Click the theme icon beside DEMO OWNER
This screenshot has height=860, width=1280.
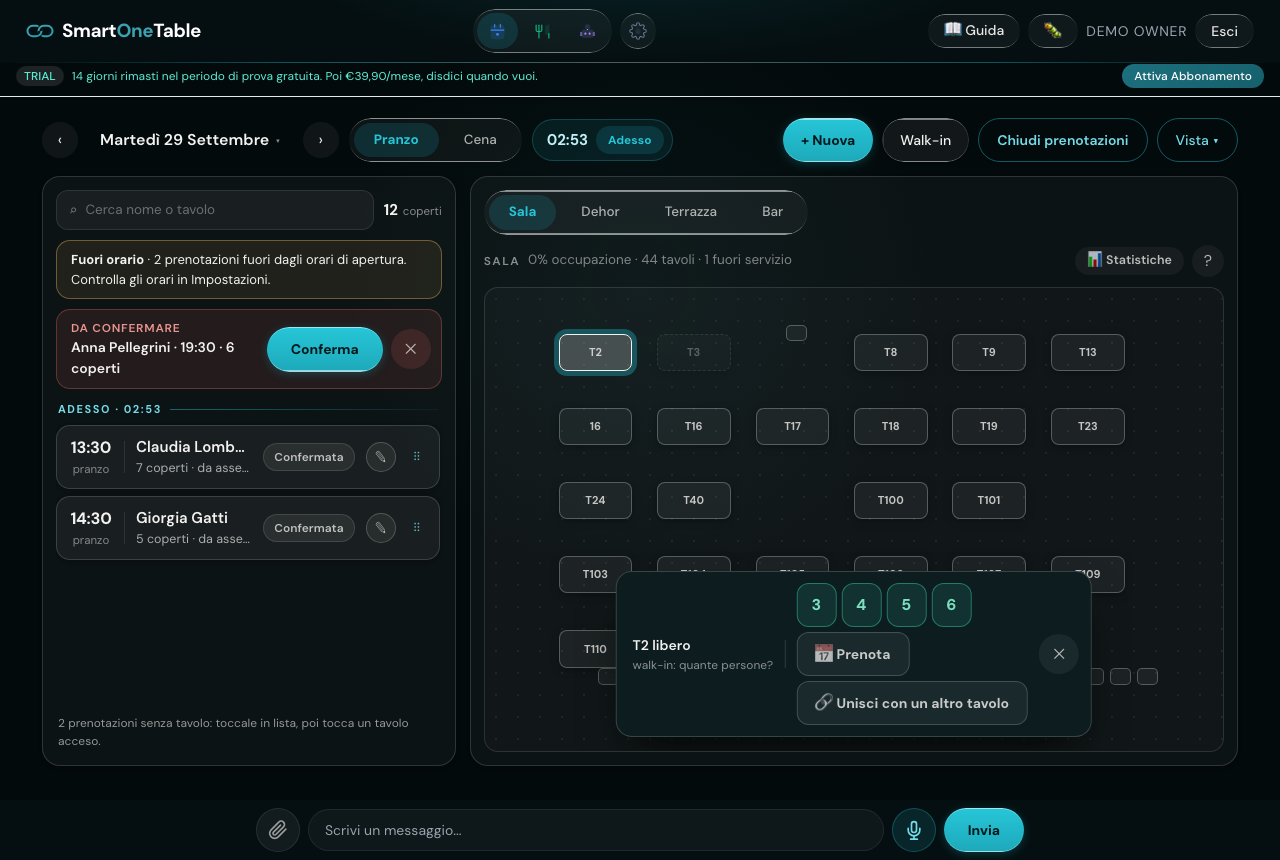(1053, 31)
